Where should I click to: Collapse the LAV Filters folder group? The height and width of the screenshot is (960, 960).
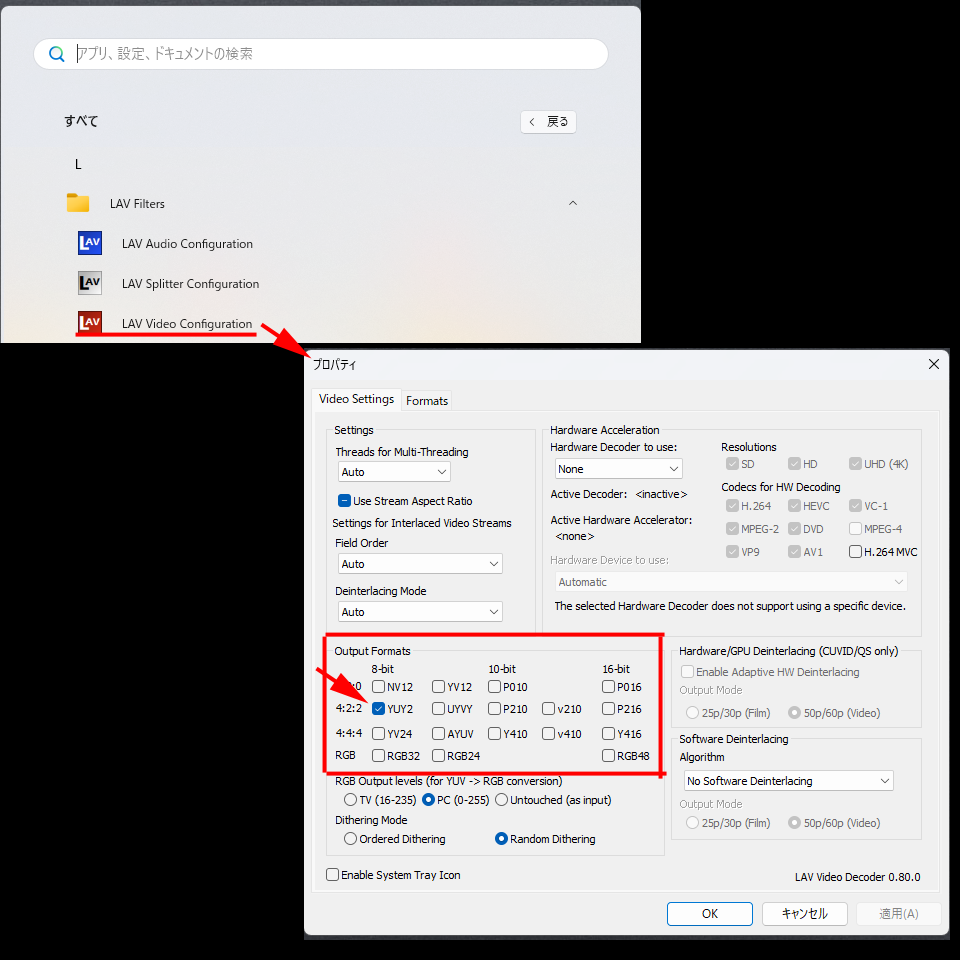(573, 203)
